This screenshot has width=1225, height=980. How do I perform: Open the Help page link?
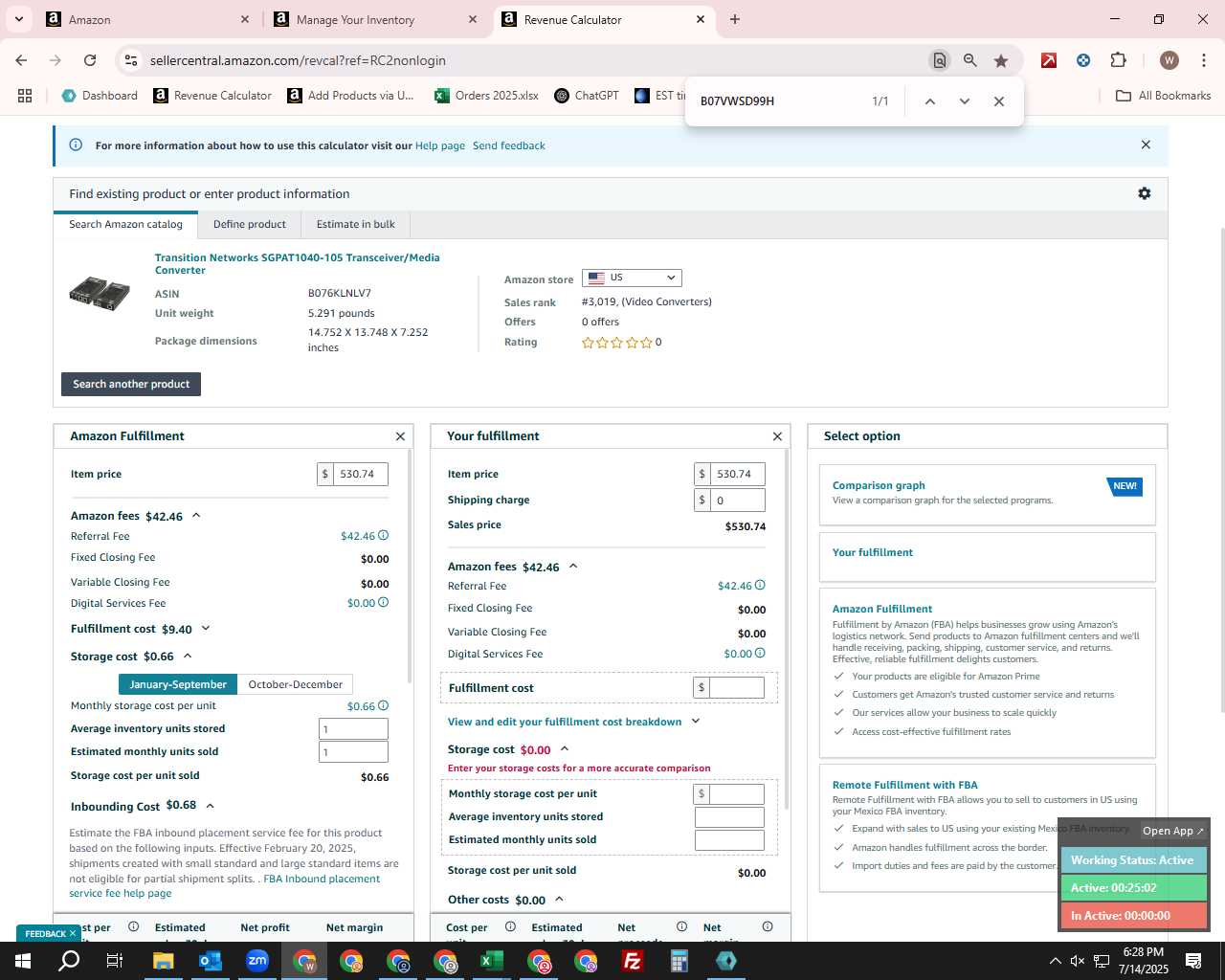pyautogui.click(x=440, y=145)
